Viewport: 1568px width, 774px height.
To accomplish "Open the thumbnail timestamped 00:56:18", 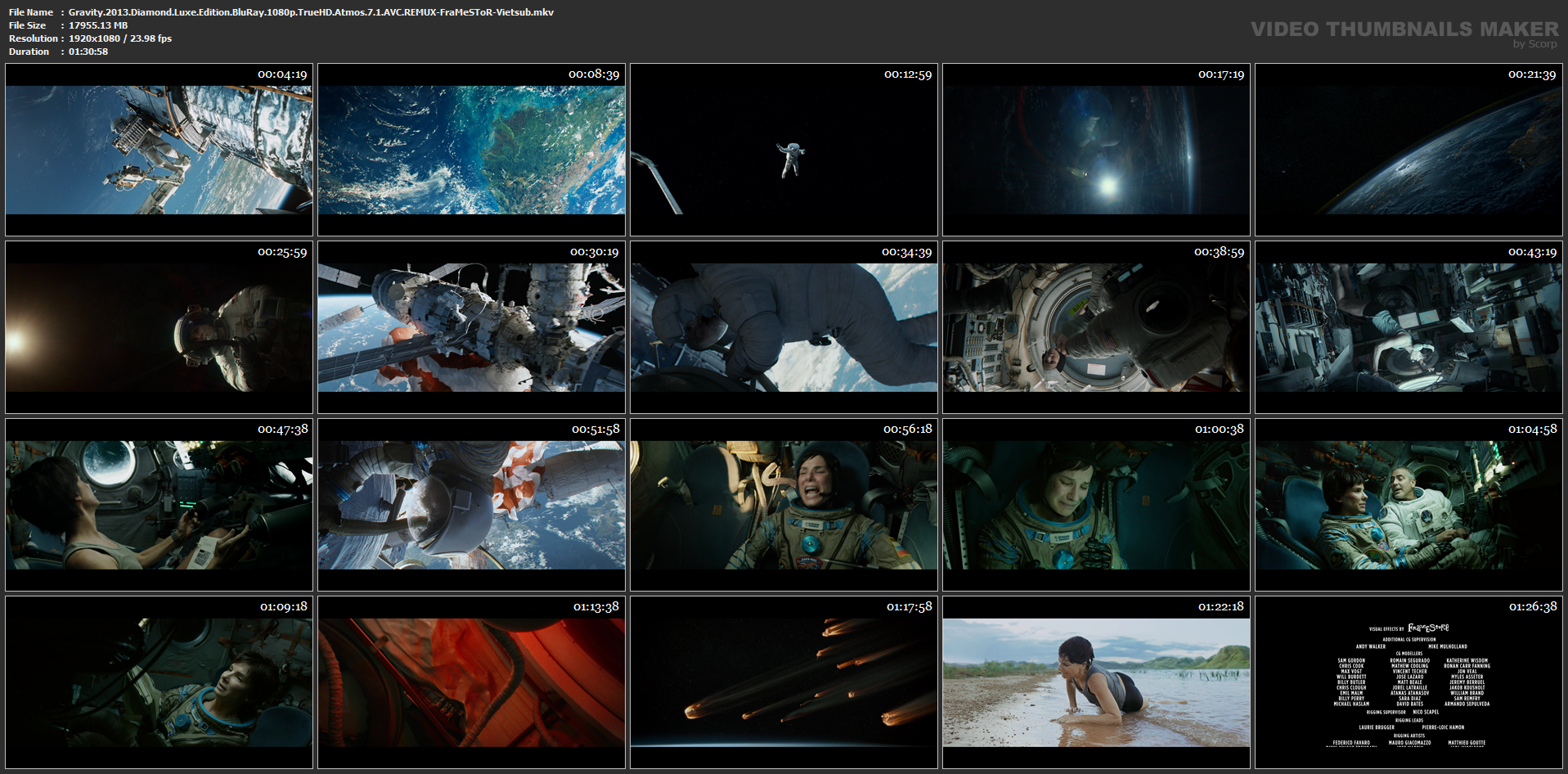I will click(784, 505).
